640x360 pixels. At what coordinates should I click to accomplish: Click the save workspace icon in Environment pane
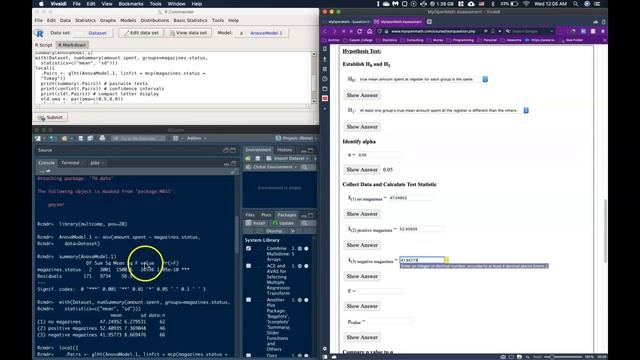[x=258, y=158]
